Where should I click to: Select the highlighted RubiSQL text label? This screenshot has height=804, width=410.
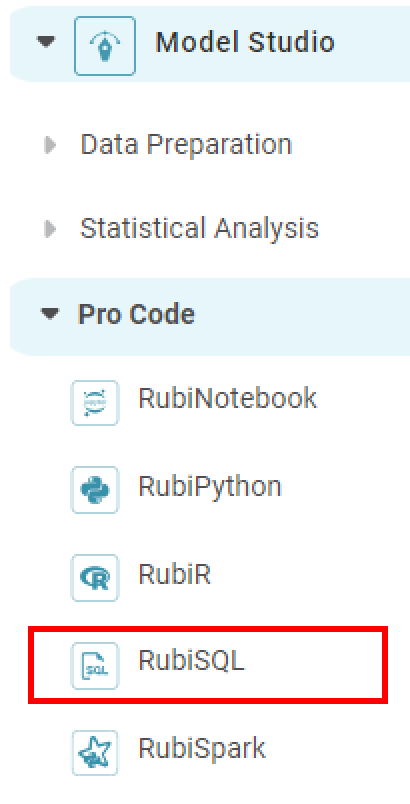(x=192, y=661)
